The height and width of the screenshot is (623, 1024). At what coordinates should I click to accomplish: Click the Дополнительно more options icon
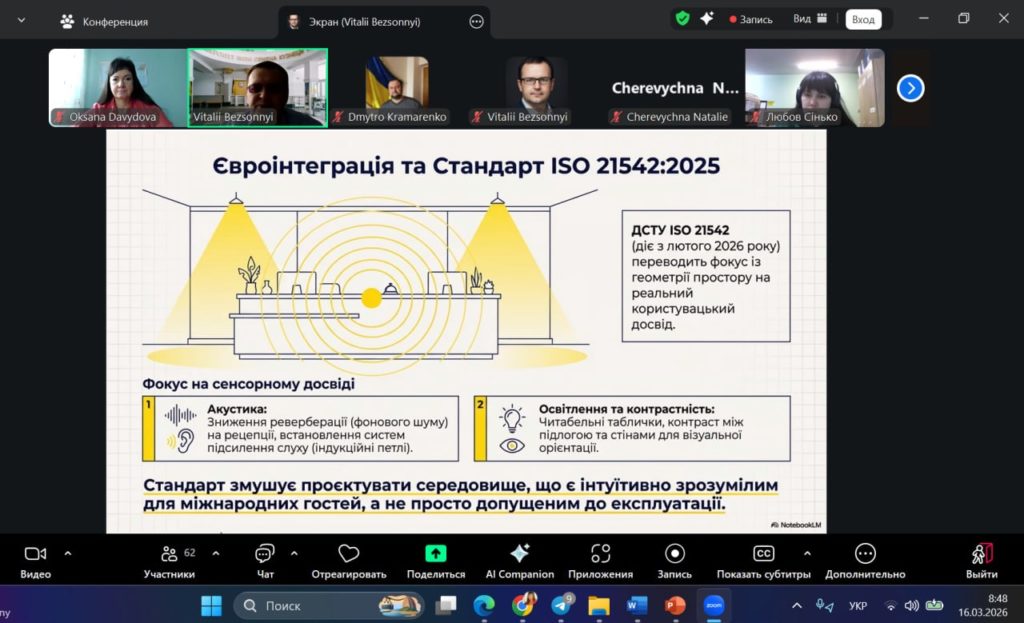pos(865,555)
